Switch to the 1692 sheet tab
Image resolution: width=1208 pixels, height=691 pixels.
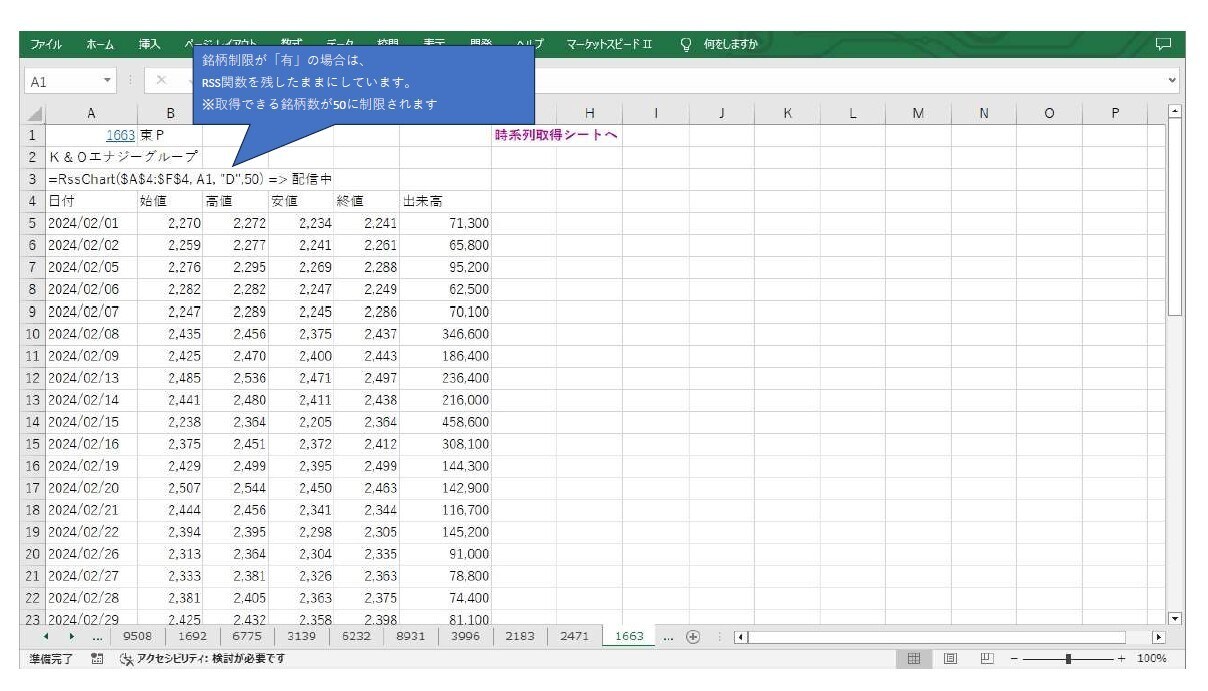point(192,636)
